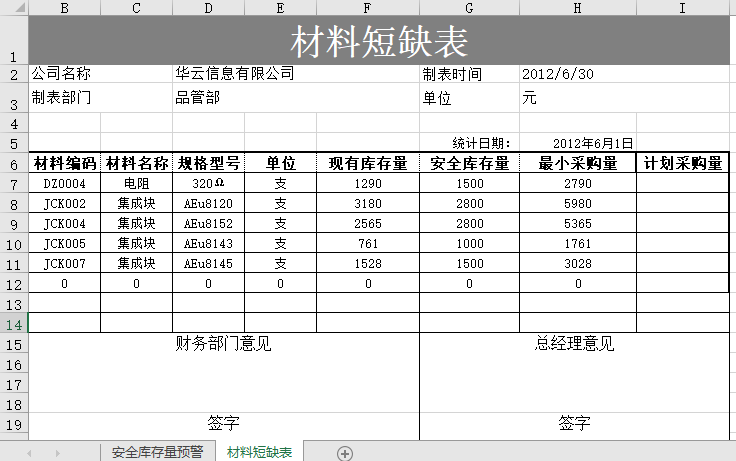Select column H header
The image size is (736, 461).
[x=578, y=8]
